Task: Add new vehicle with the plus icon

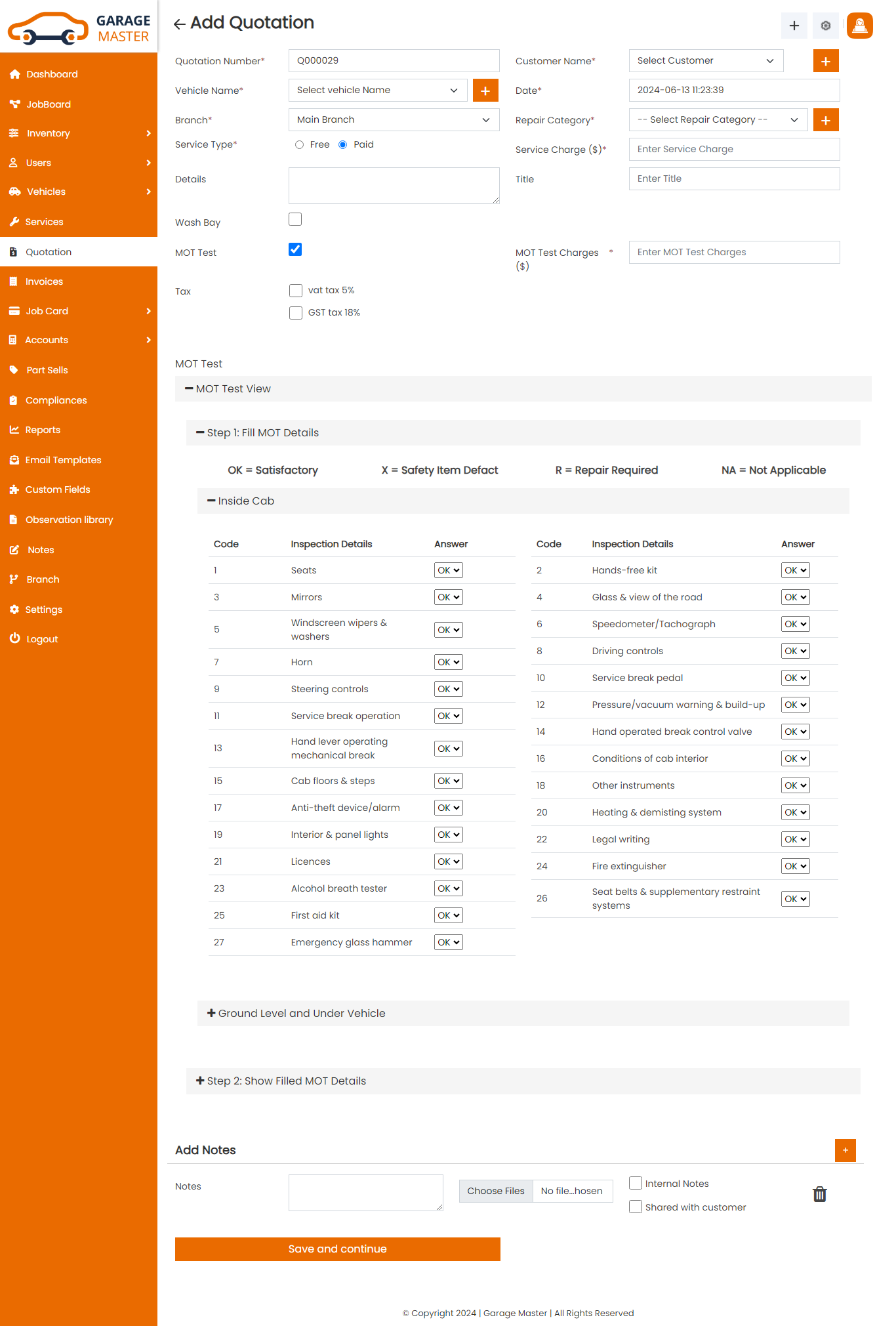Action: (x=485, y=91)
